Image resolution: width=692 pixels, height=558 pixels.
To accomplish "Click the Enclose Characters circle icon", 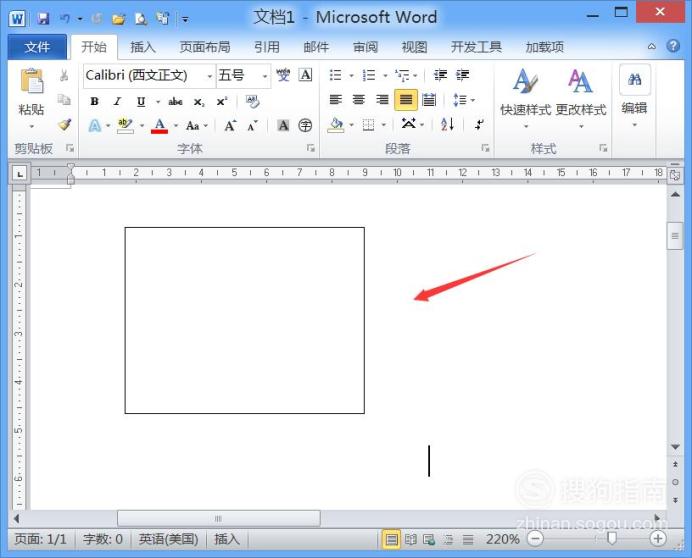I will (x=305, y=125).
